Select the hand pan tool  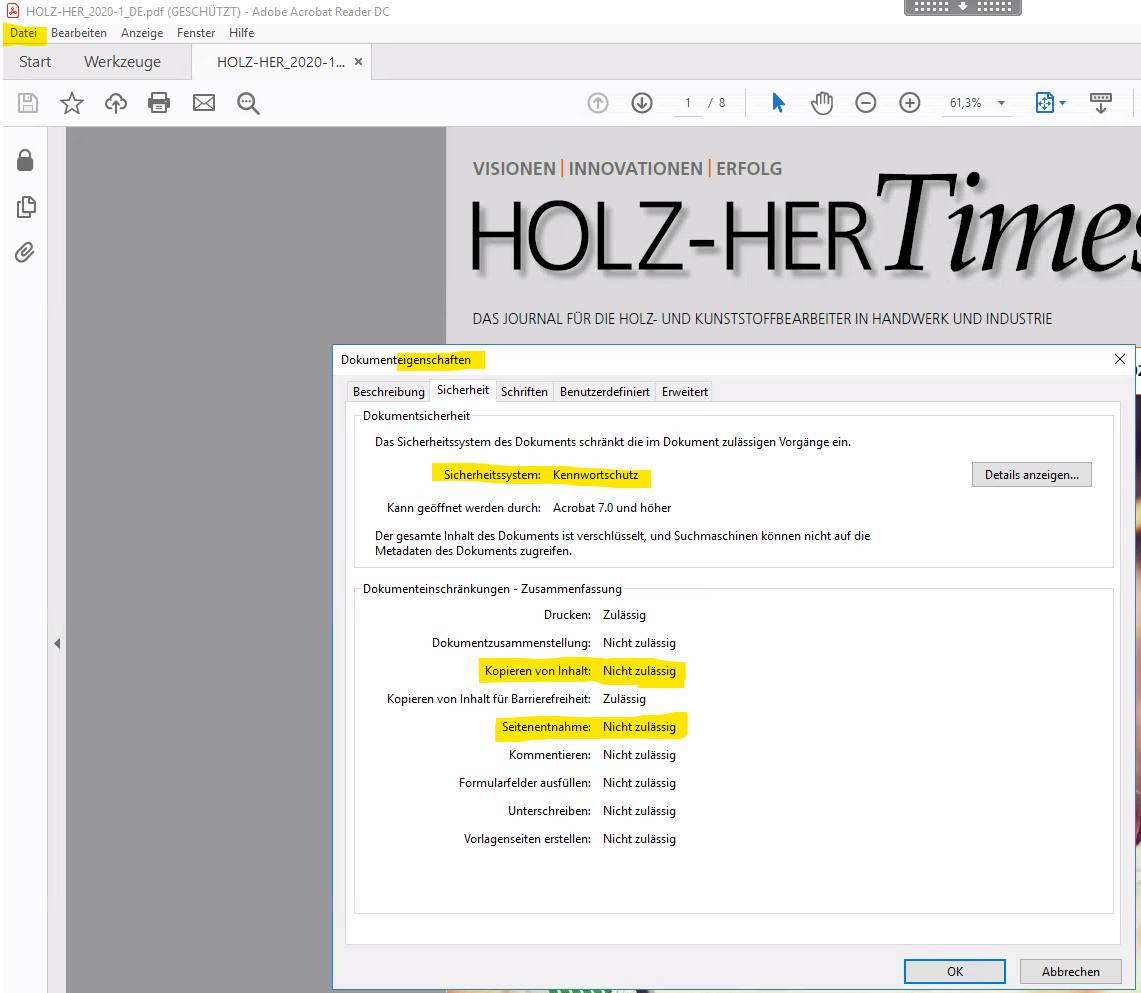pos(822,103)
